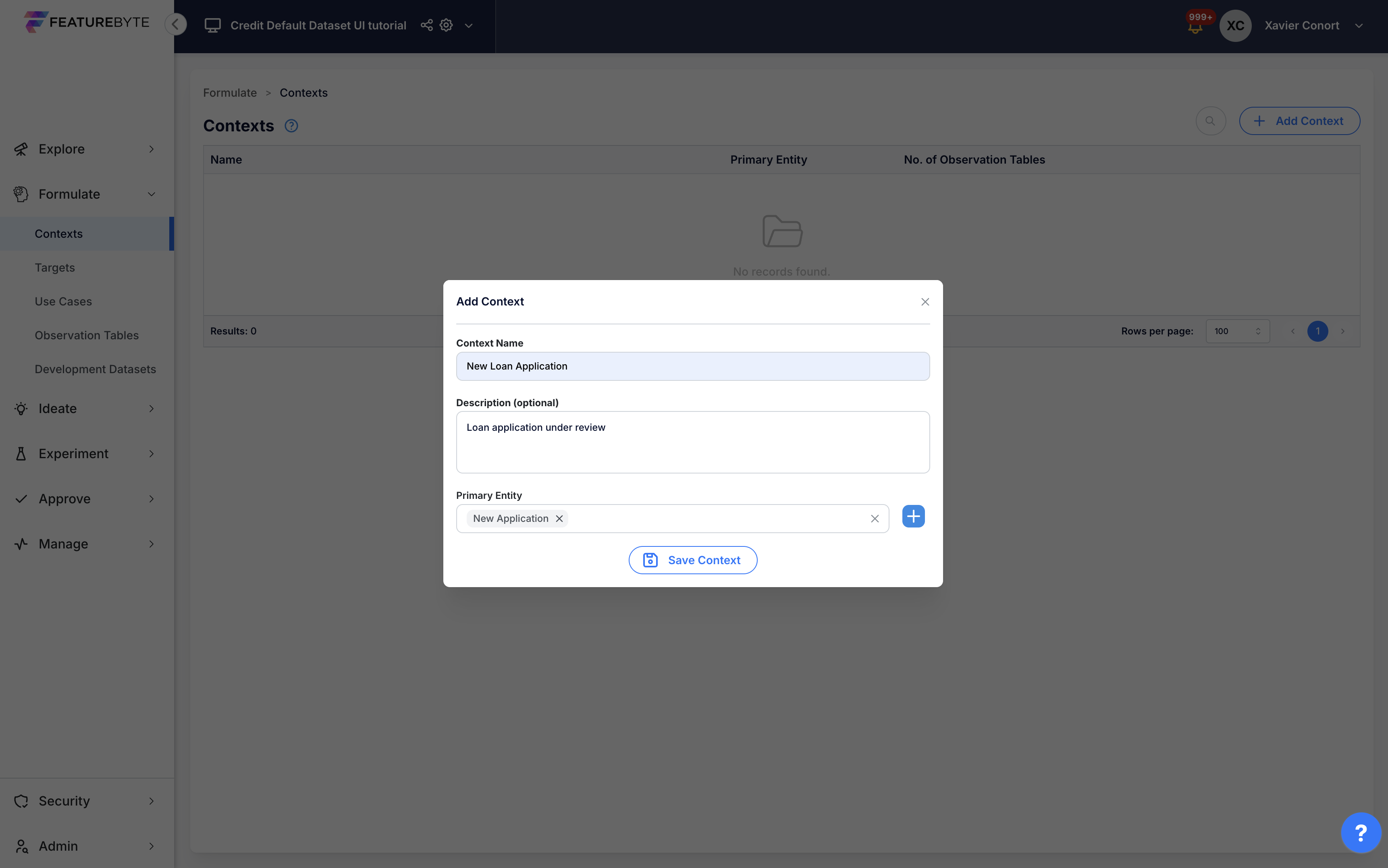Click the blue plus icon to create an entity
The height and width of the screenshot is (868, 1388).
pos(913,516)
